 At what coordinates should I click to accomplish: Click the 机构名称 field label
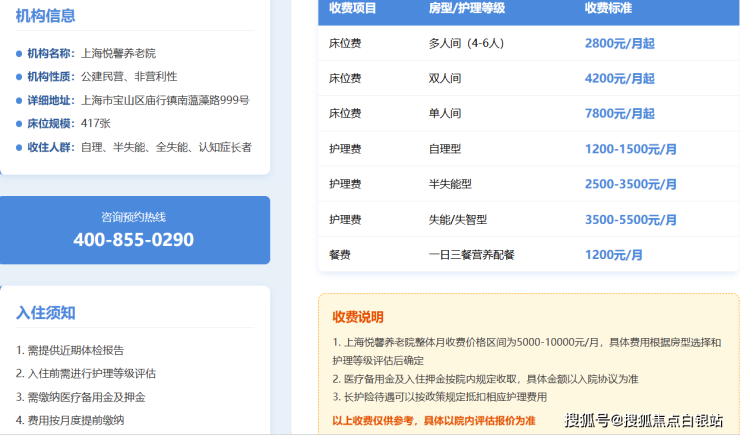(51, 53)
